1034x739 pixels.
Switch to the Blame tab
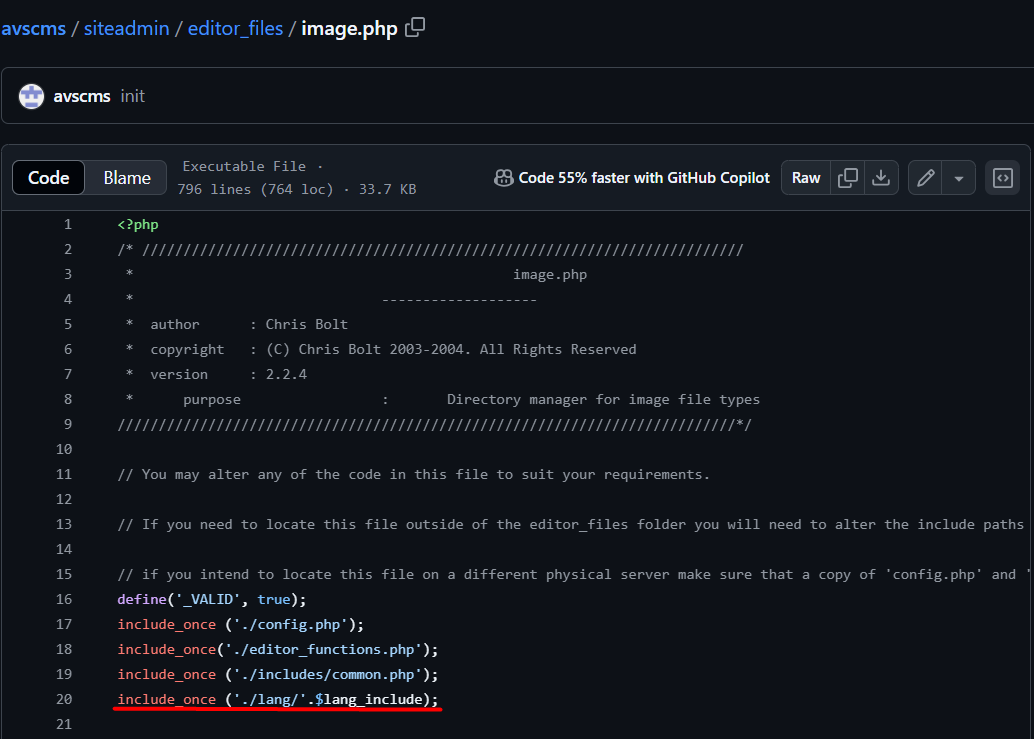pos(125,177)
